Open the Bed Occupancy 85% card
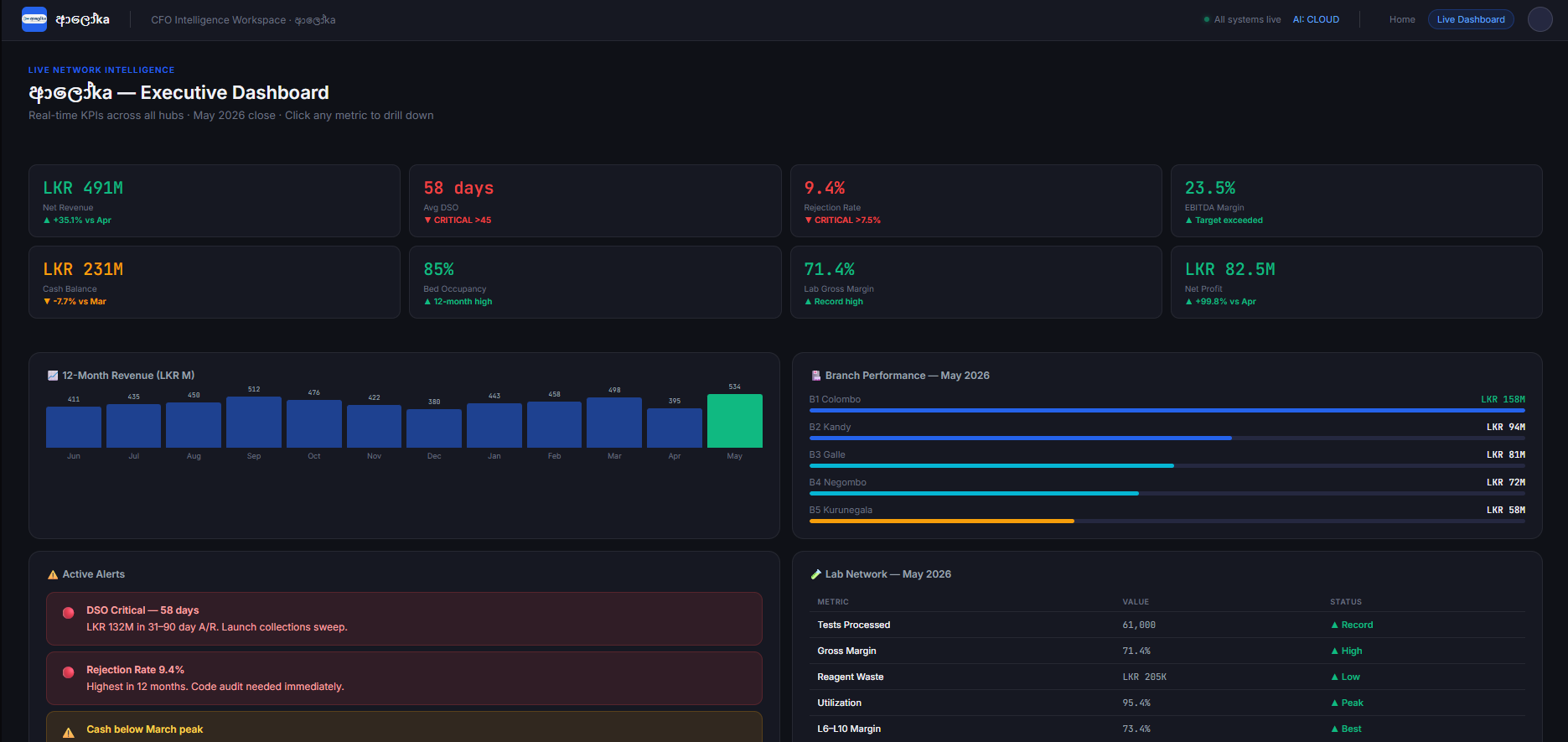 click(595, 282)
